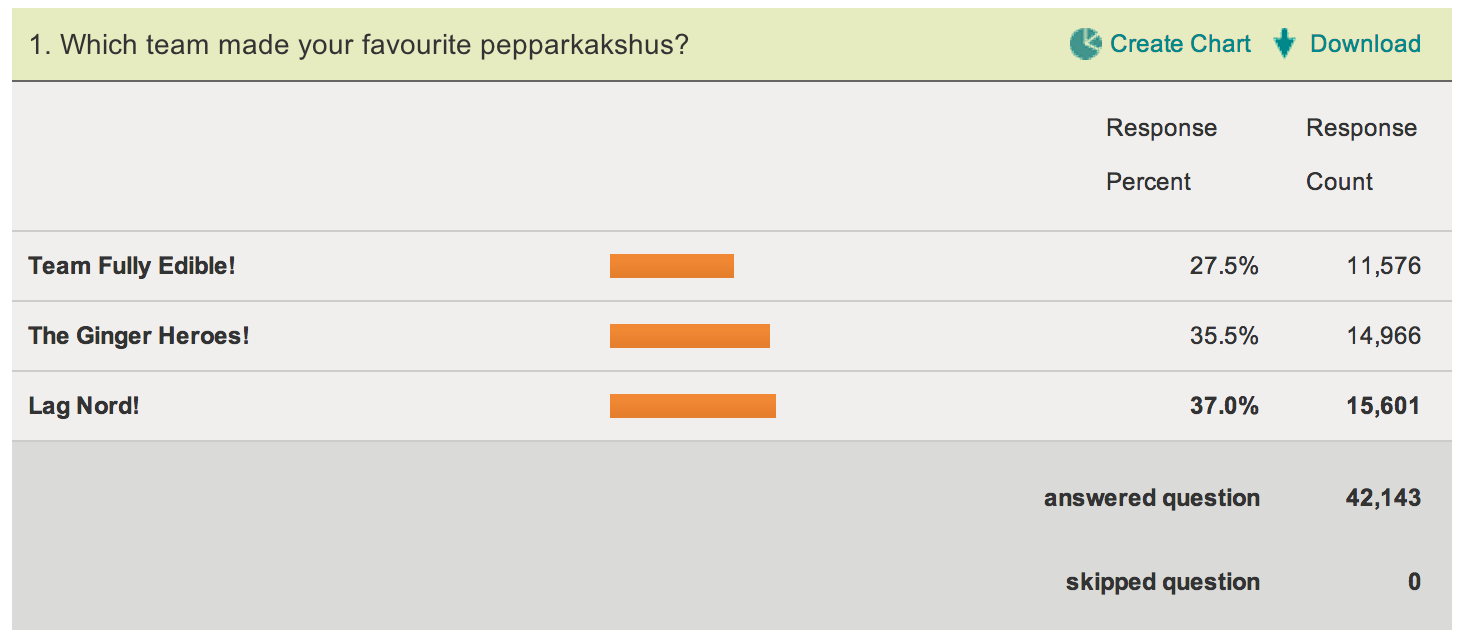This screenshot has height=642, width=1460.
Task: Click the Lag Nord! orange bar
Action: pos(693,406)
